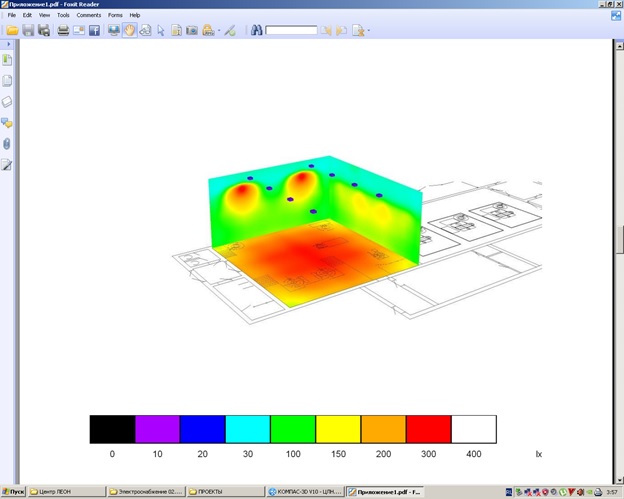The width and height of the screenshot is (624, 499).
Task: Select the Snapshot camera tool
Action: pyautogui.click(x=192, y=30)
